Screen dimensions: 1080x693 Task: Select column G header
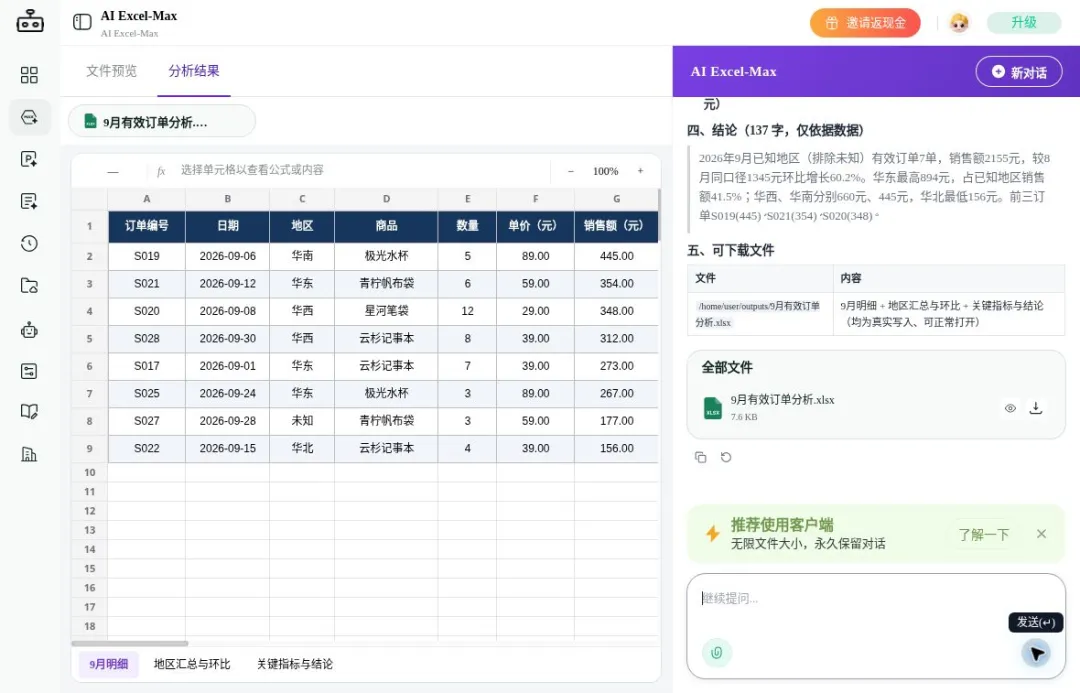(616, 198)
